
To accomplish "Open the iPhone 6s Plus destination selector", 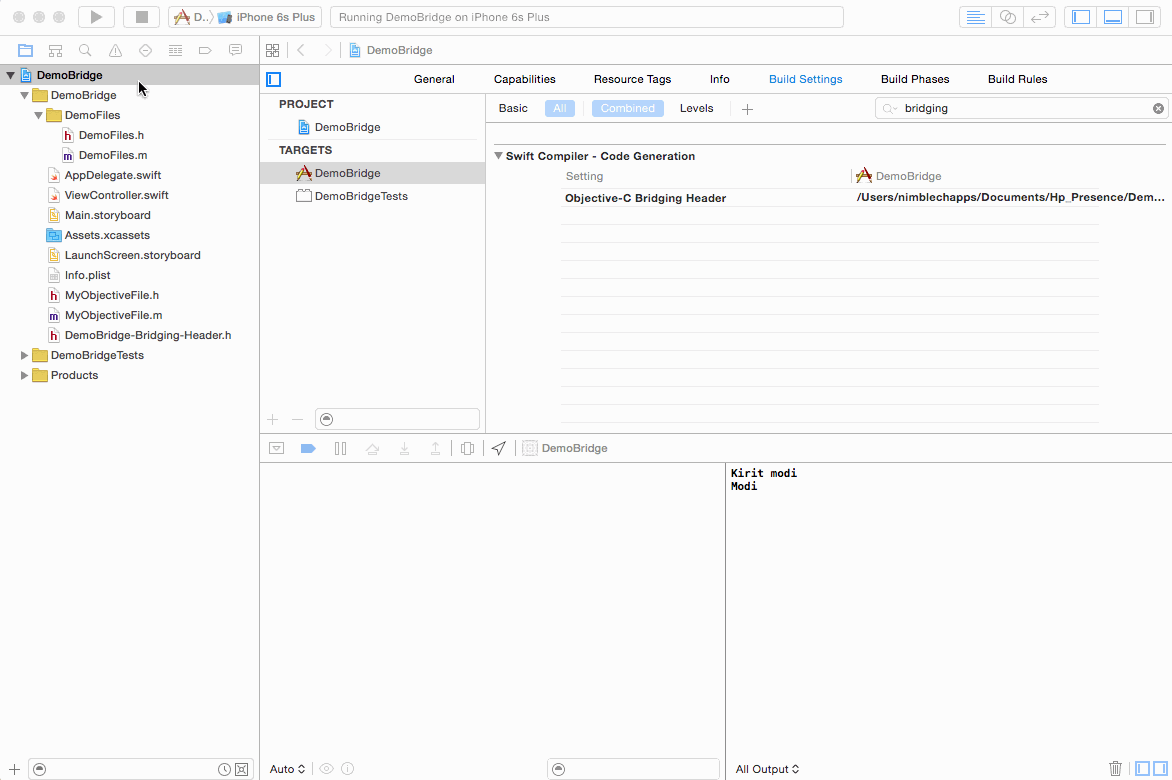I will [268, 17].
